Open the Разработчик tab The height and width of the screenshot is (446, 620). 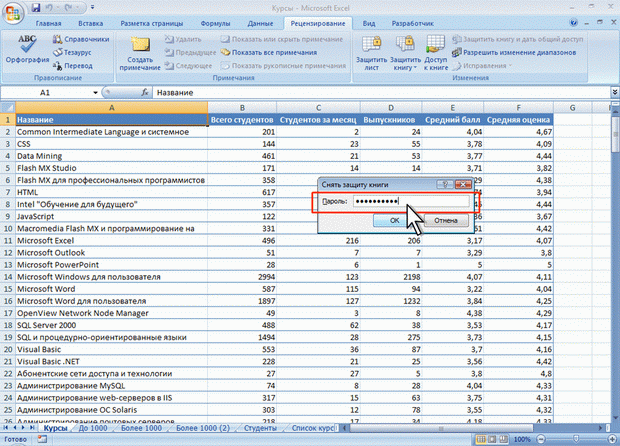[x=413, y=23]
